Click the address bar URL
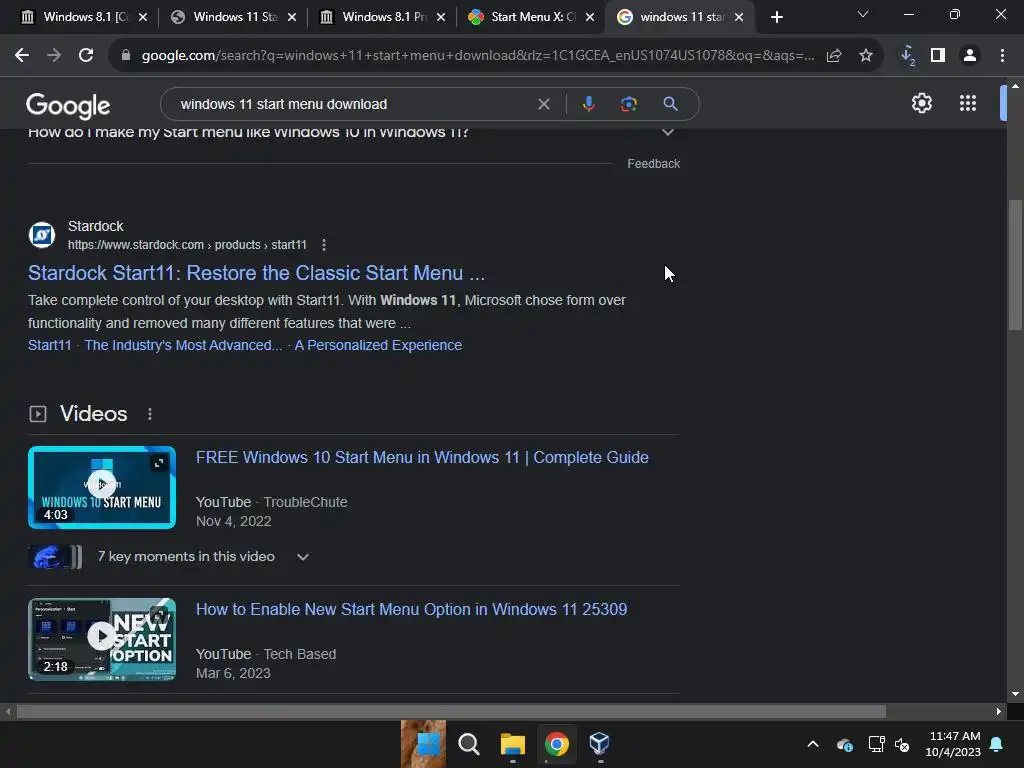 click(x=478, y=56)
